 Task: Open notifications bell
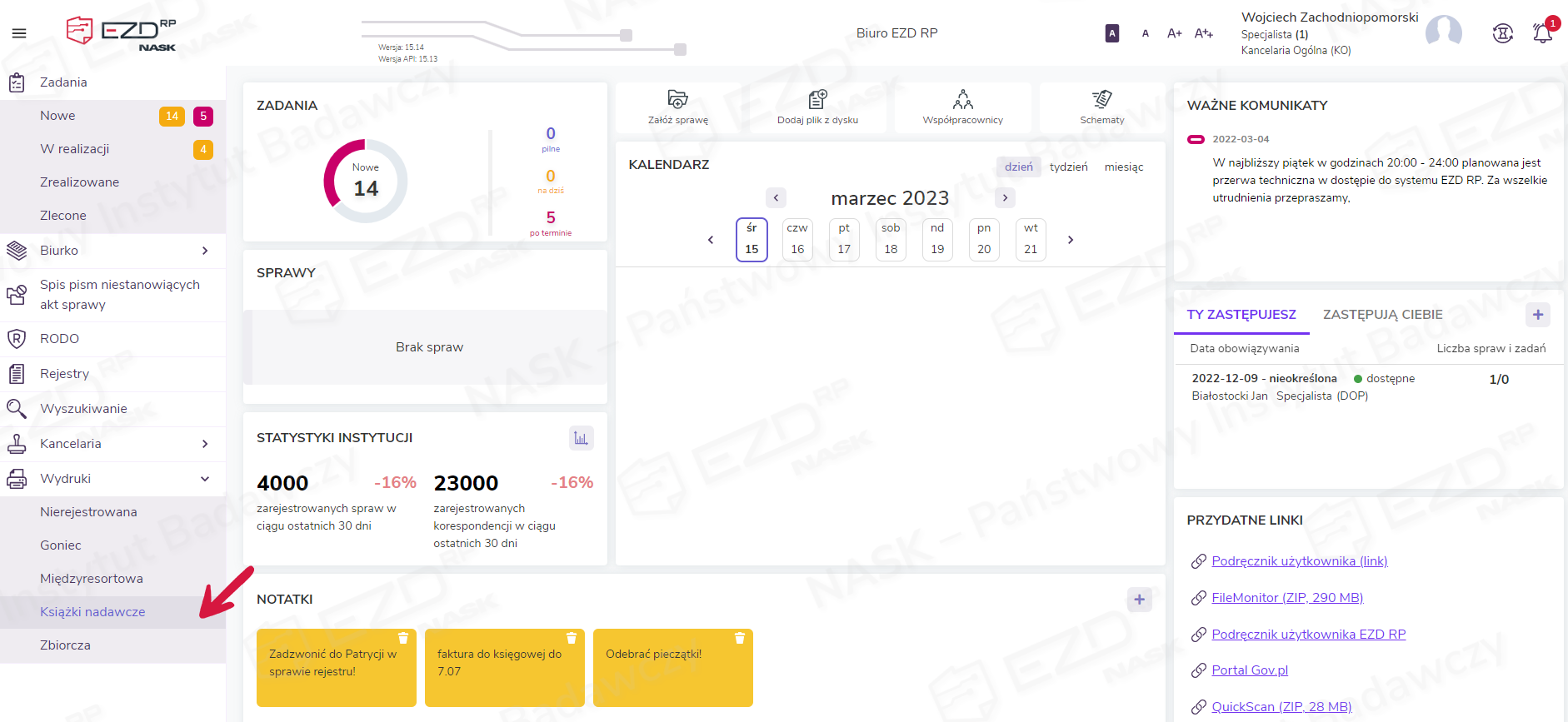point(1542,33)
